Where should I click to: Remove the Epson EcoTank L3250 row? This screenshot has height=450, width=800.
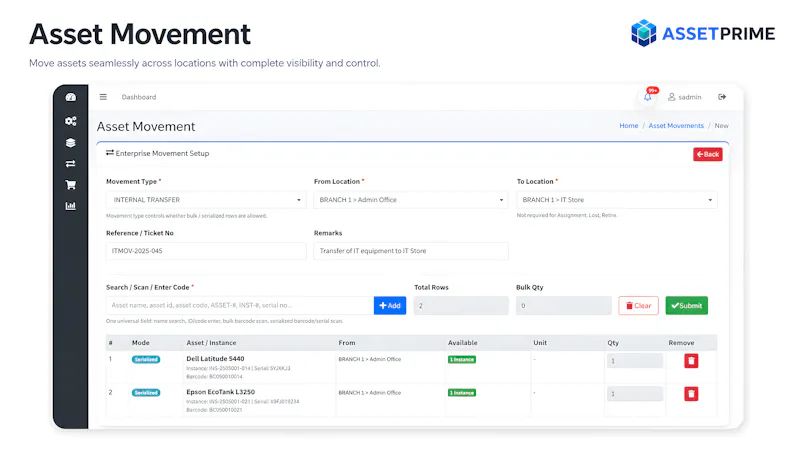coord(691,394)
